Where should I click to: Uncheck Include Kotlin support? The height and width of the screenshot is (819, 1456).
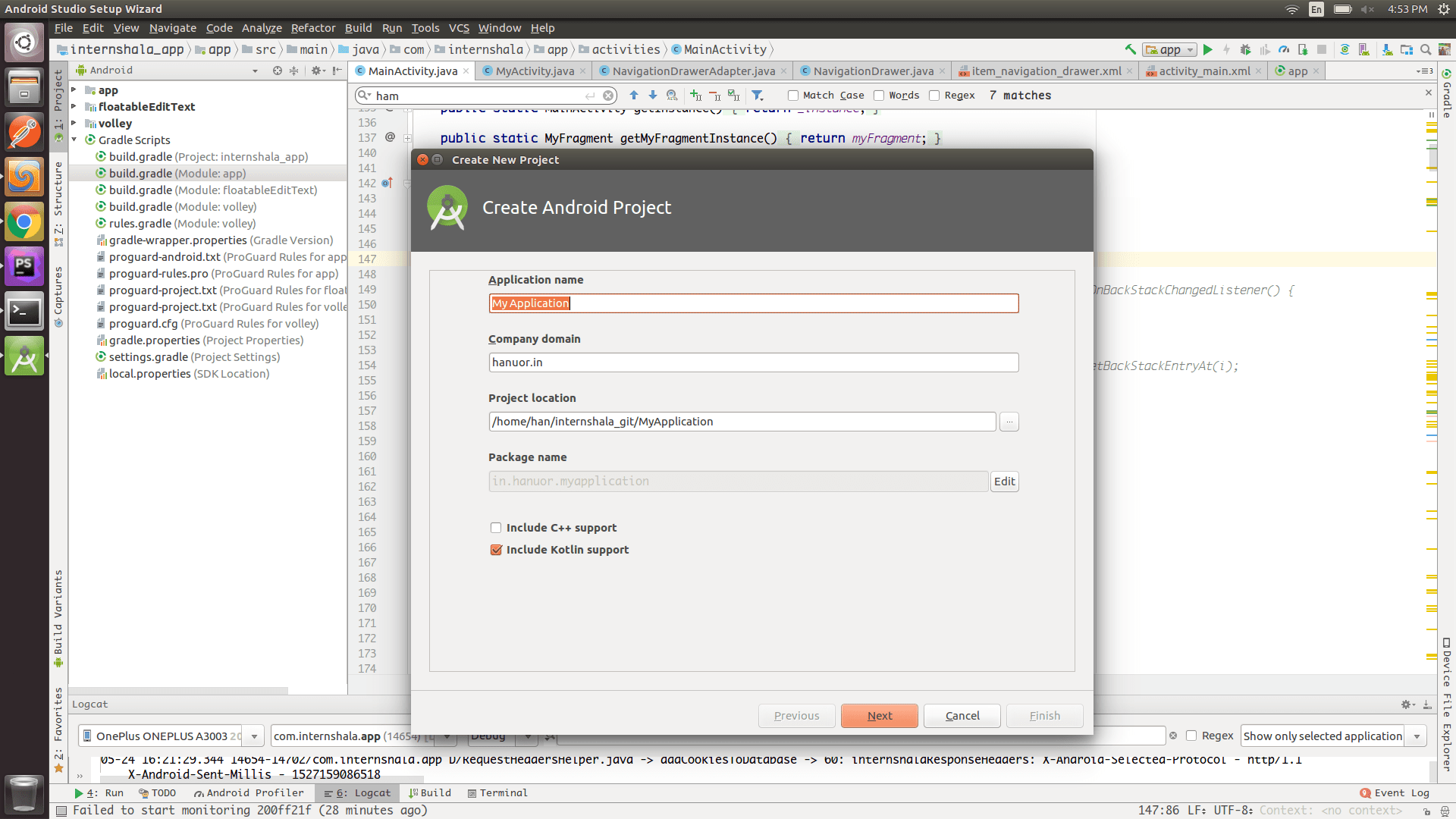coord(496,550)
